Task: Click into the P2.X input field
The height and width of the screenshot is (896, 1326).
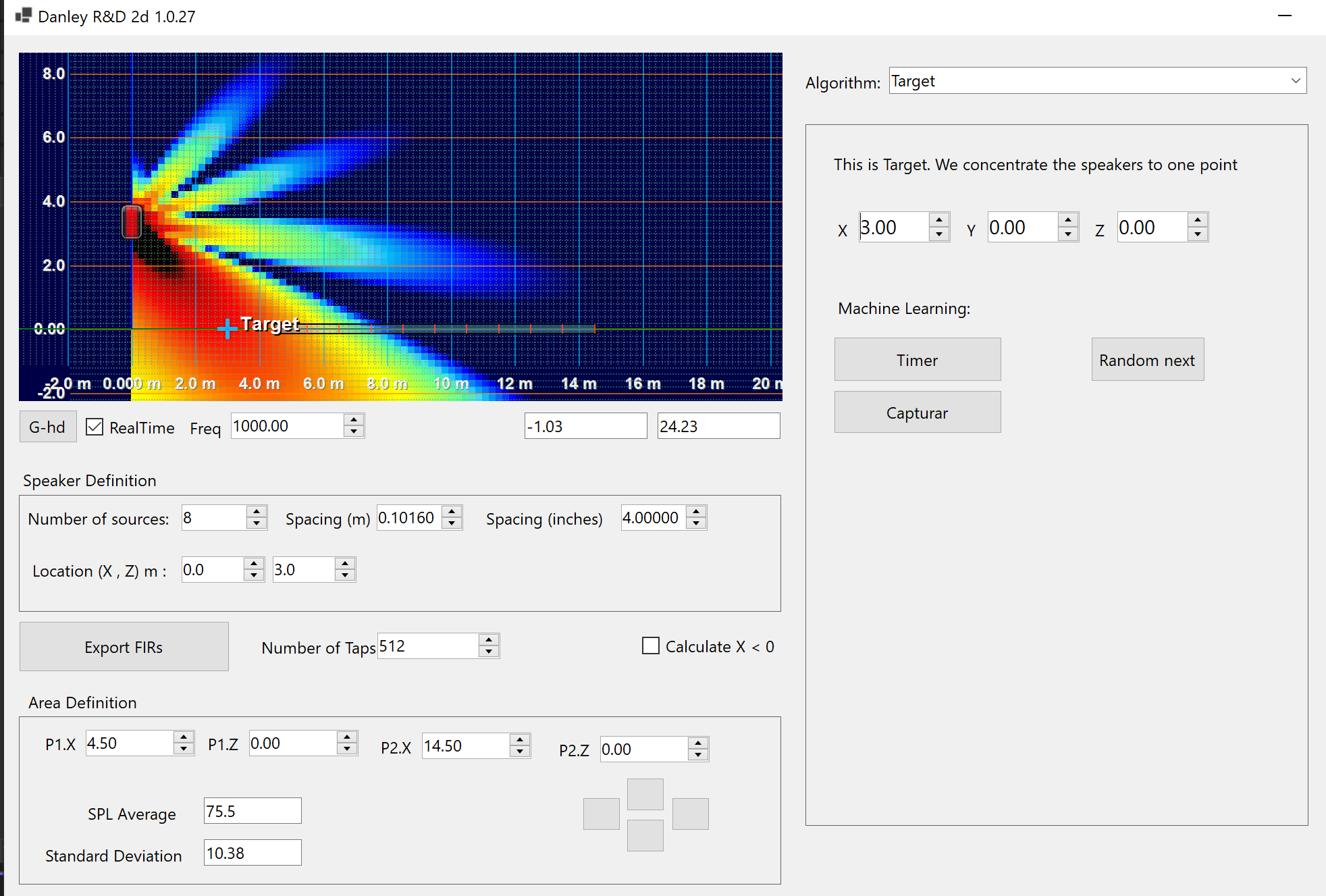Action: pos(465,746)
